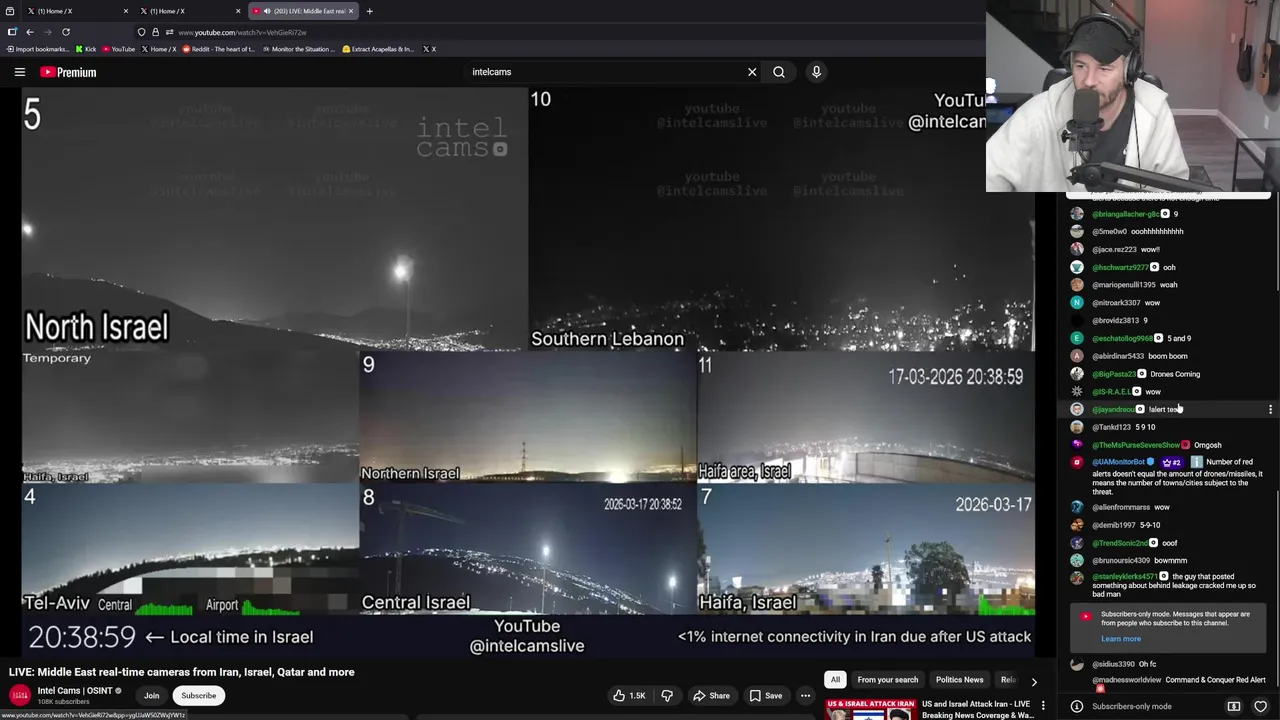The width and height of the screenshot is (1280, 720).
Task: Show more filter chips with right arrow
Action: click(x=1034, y=681)
